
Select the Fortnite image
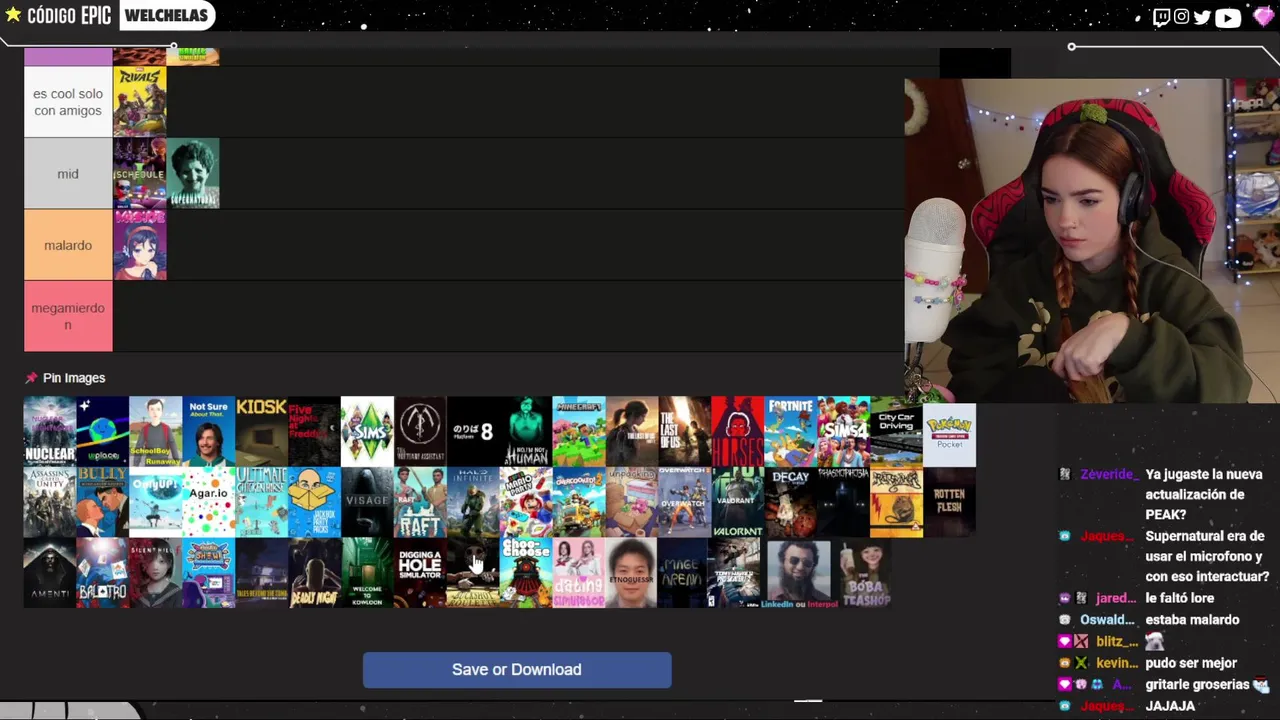791,432
